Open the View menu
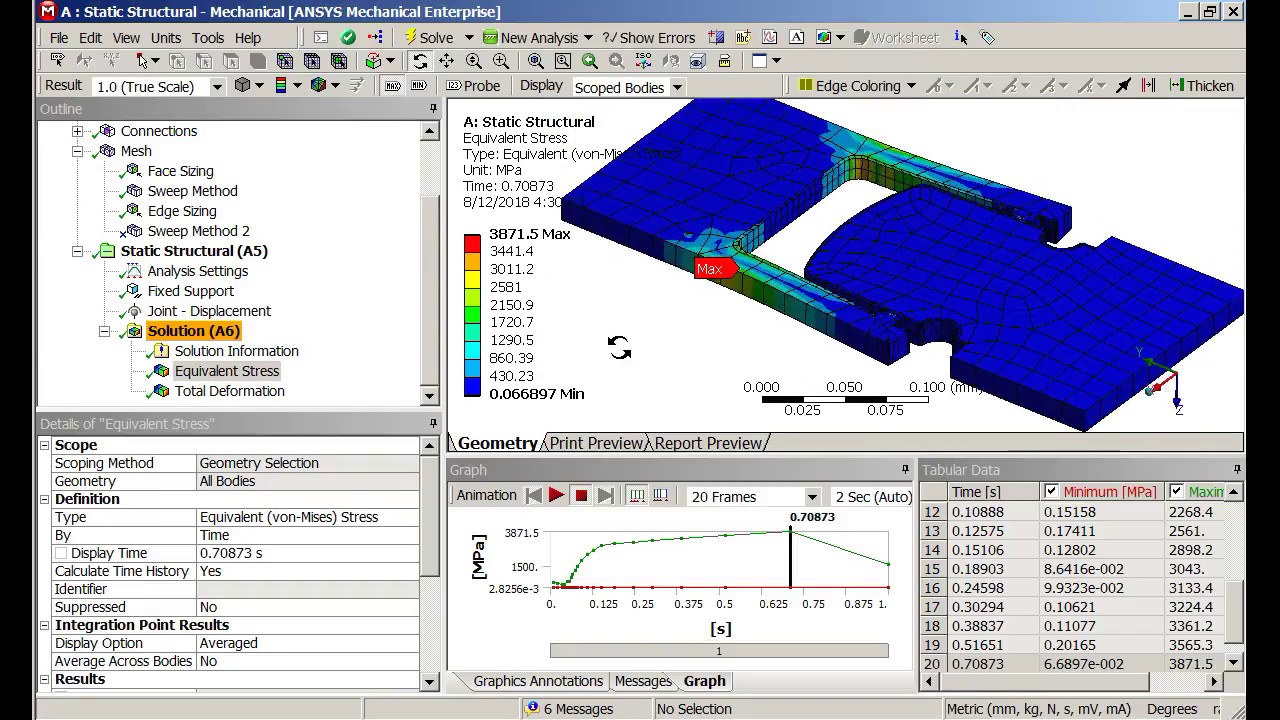 (x=126, y=38)
